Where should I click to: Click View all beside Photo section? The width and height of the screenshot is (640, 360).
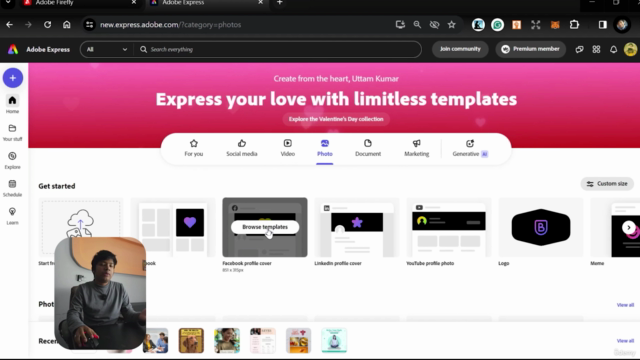pos(625,305)
